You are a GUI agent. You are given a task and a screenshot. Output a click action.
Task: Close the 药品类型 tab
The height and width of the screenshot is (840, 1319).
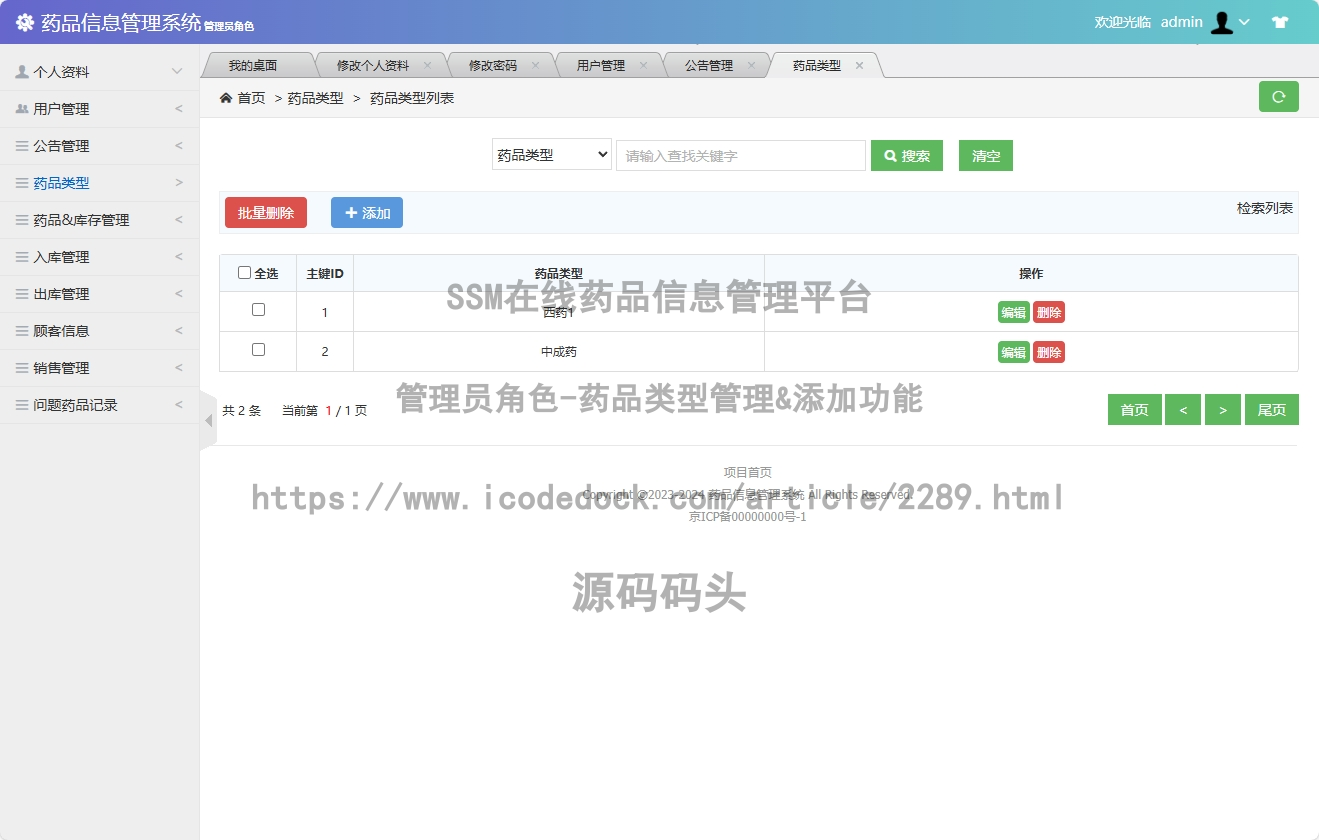(859, 65)
